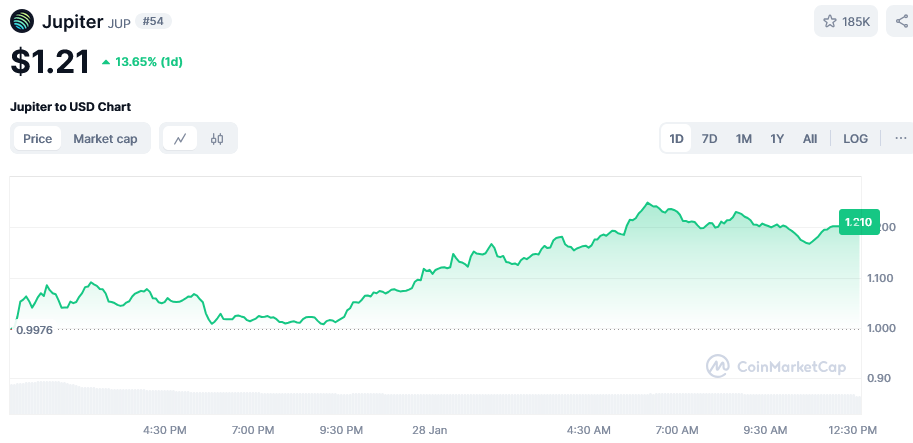Click the #54 rank badge
The height and width of the screenshot is (443, 913).
tap(153, 22)
